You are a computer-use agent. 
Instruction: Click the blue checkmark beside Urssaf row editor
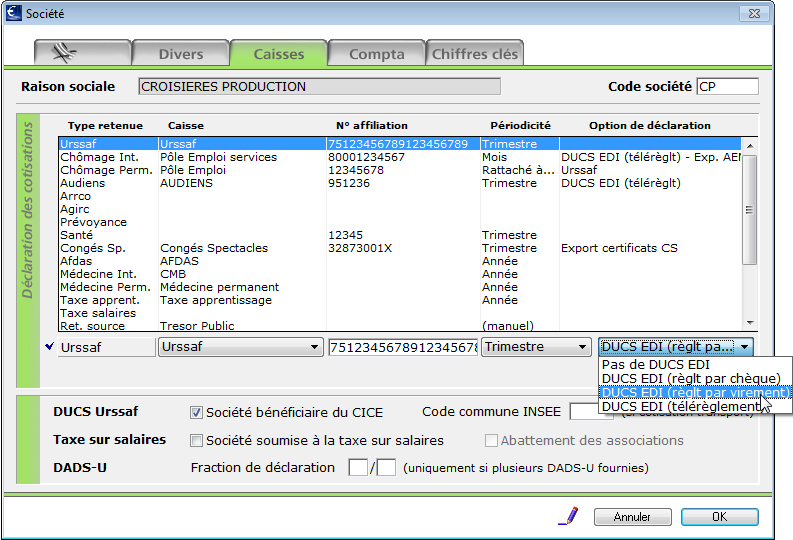tap(50, 346)
